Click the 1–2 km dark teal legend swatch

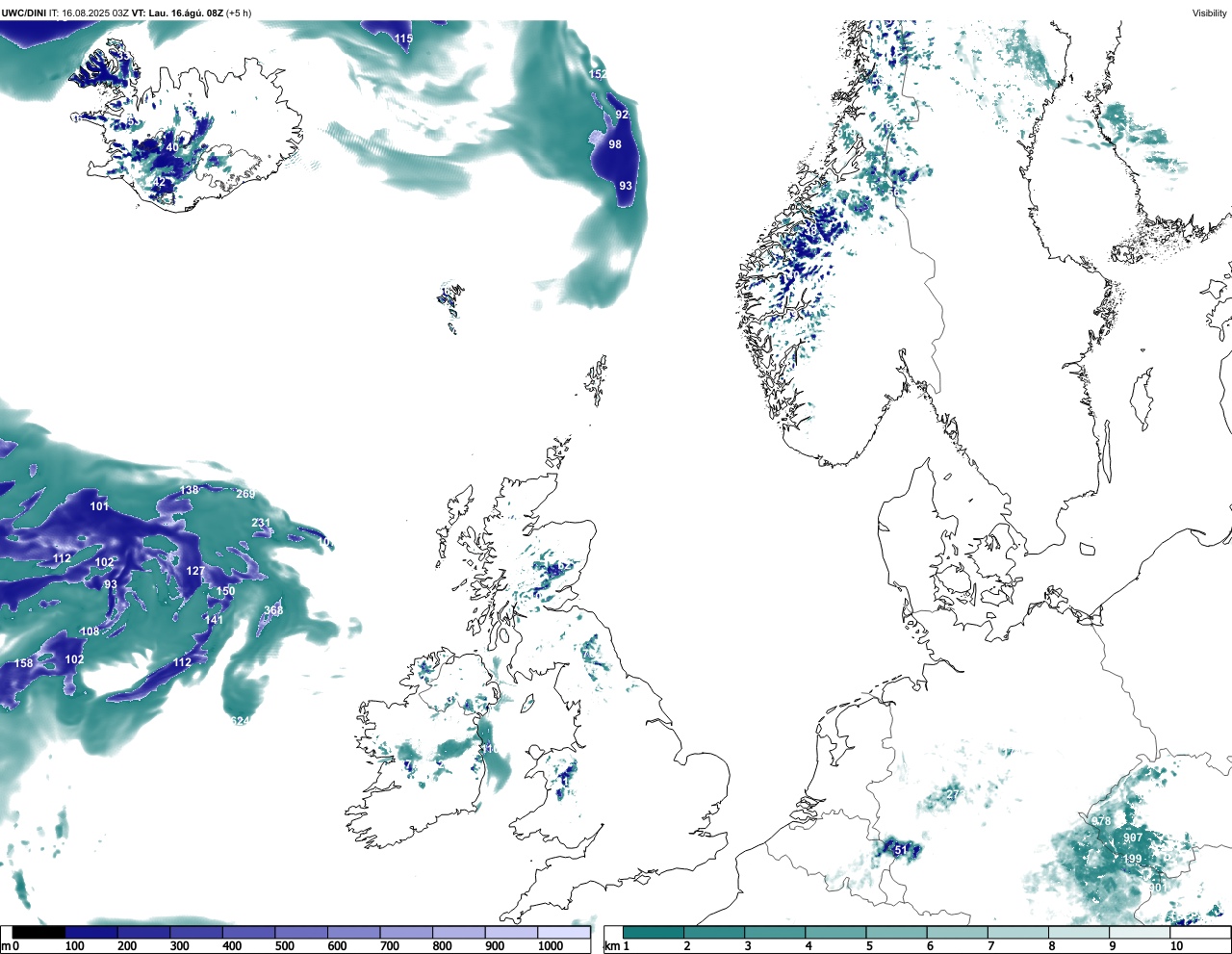pos(654,932)
